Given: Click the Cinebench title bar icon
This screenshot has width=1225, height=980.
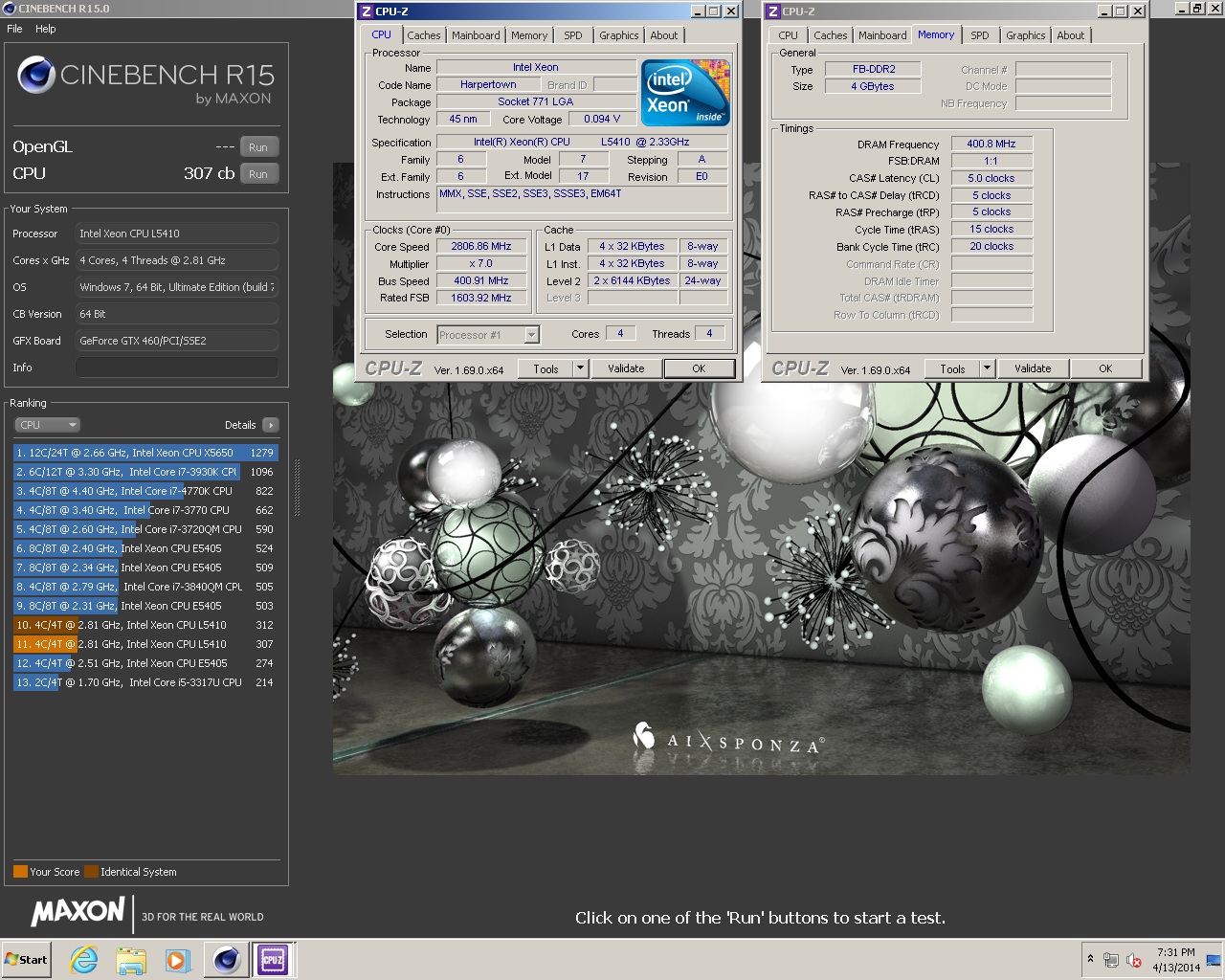Looking at the screenshot, I should click(10, 9).
